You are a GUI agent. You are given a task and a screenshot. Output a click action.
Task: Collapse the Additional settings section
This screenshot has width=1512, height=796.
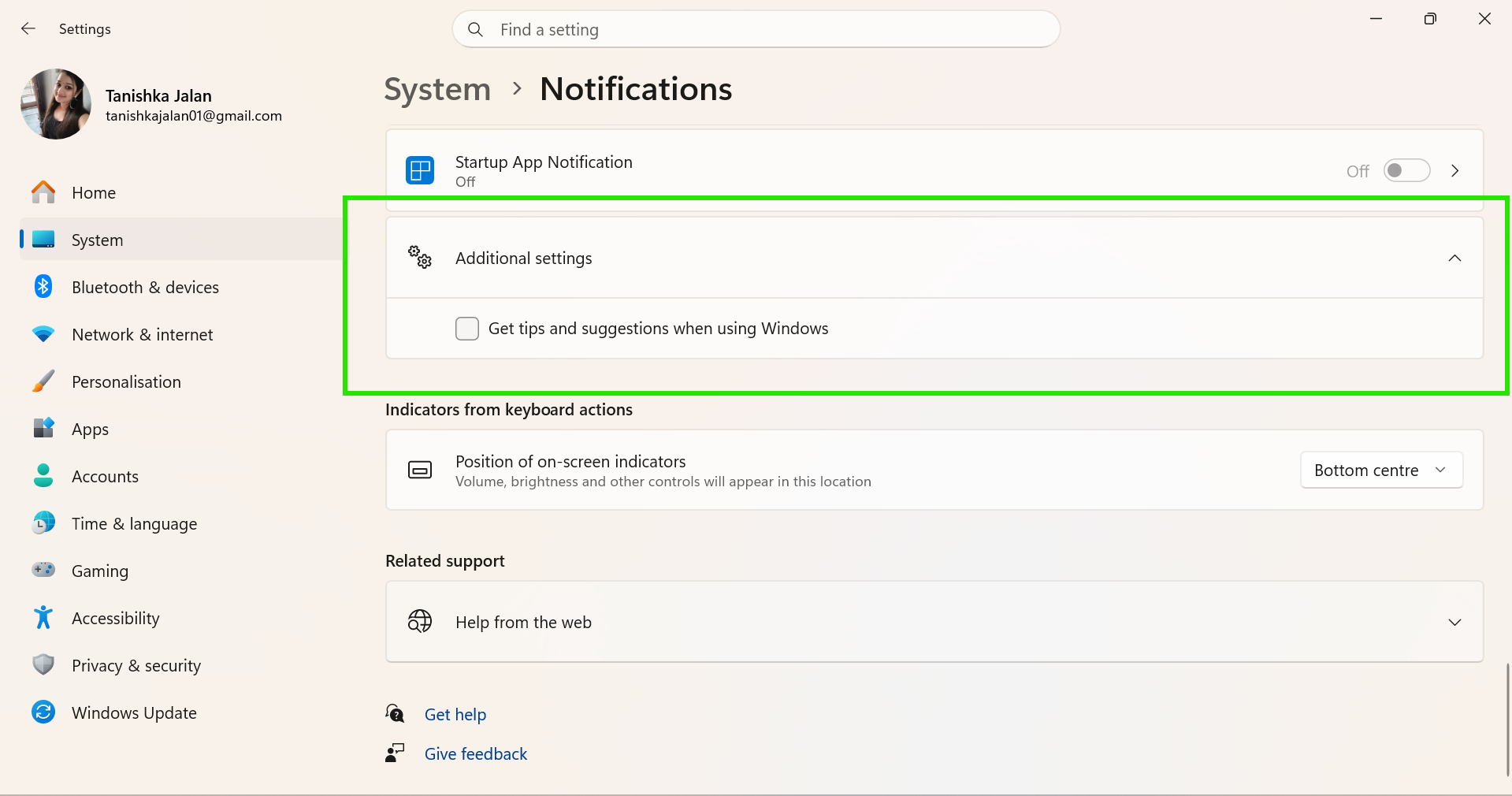click(1455, 259)
